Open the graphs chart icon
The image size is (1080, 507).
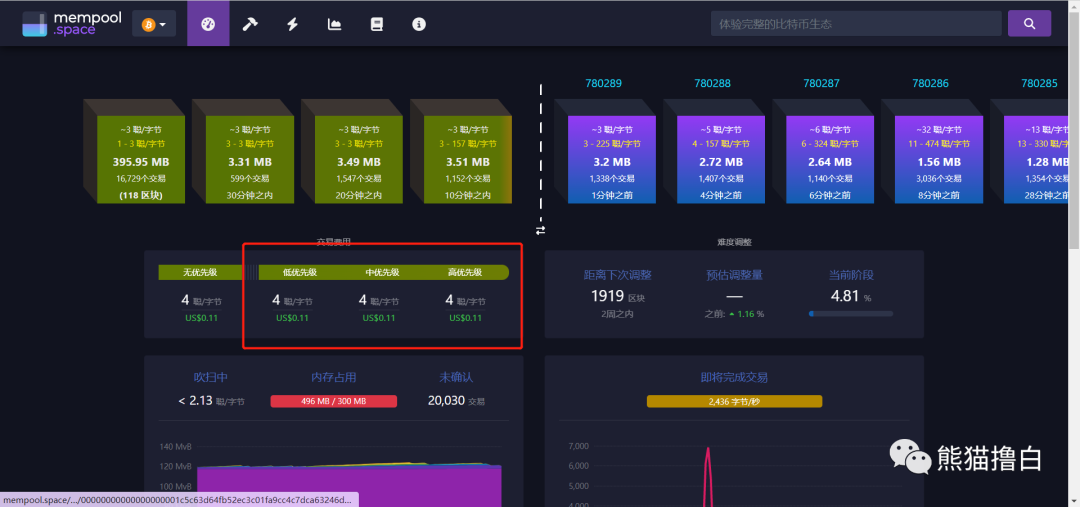334,24
